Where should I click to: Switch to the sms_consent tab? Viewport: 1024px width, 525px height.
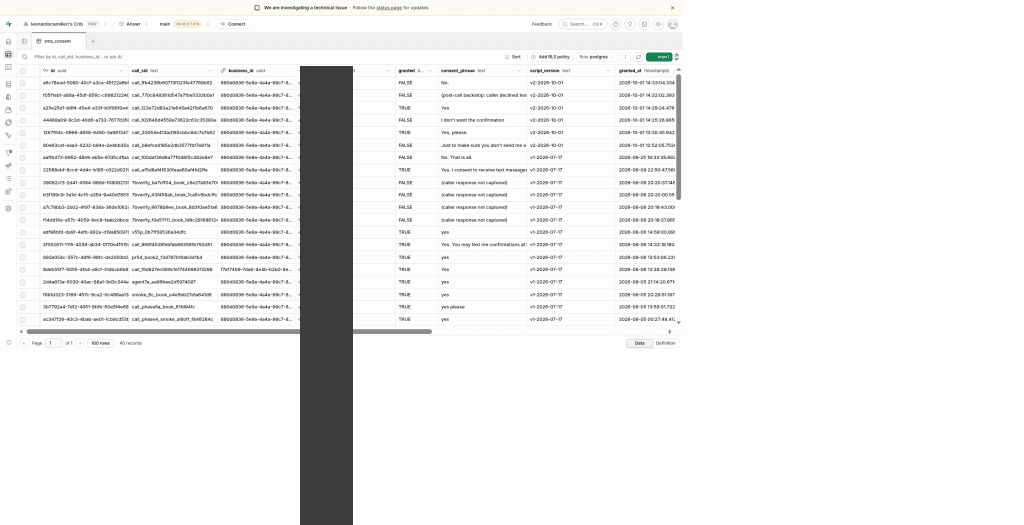pos(59,41)
